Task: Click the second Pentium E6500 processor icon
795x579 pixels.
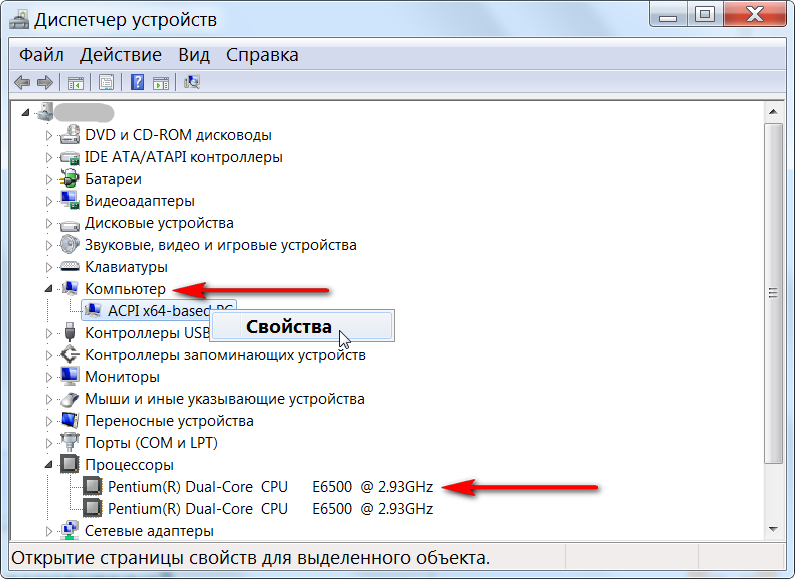Action: pos(92,509)
